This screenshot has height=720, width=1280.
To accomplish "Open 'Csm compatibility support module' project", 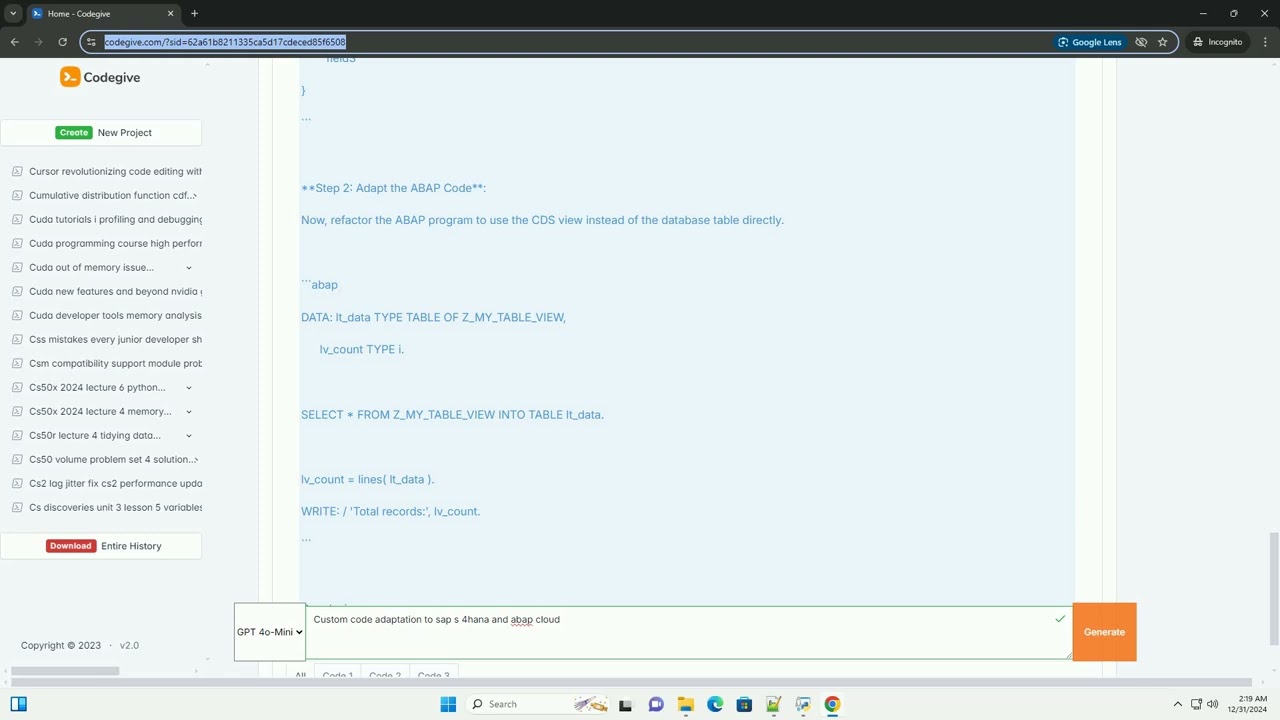I will pos(115,363).
